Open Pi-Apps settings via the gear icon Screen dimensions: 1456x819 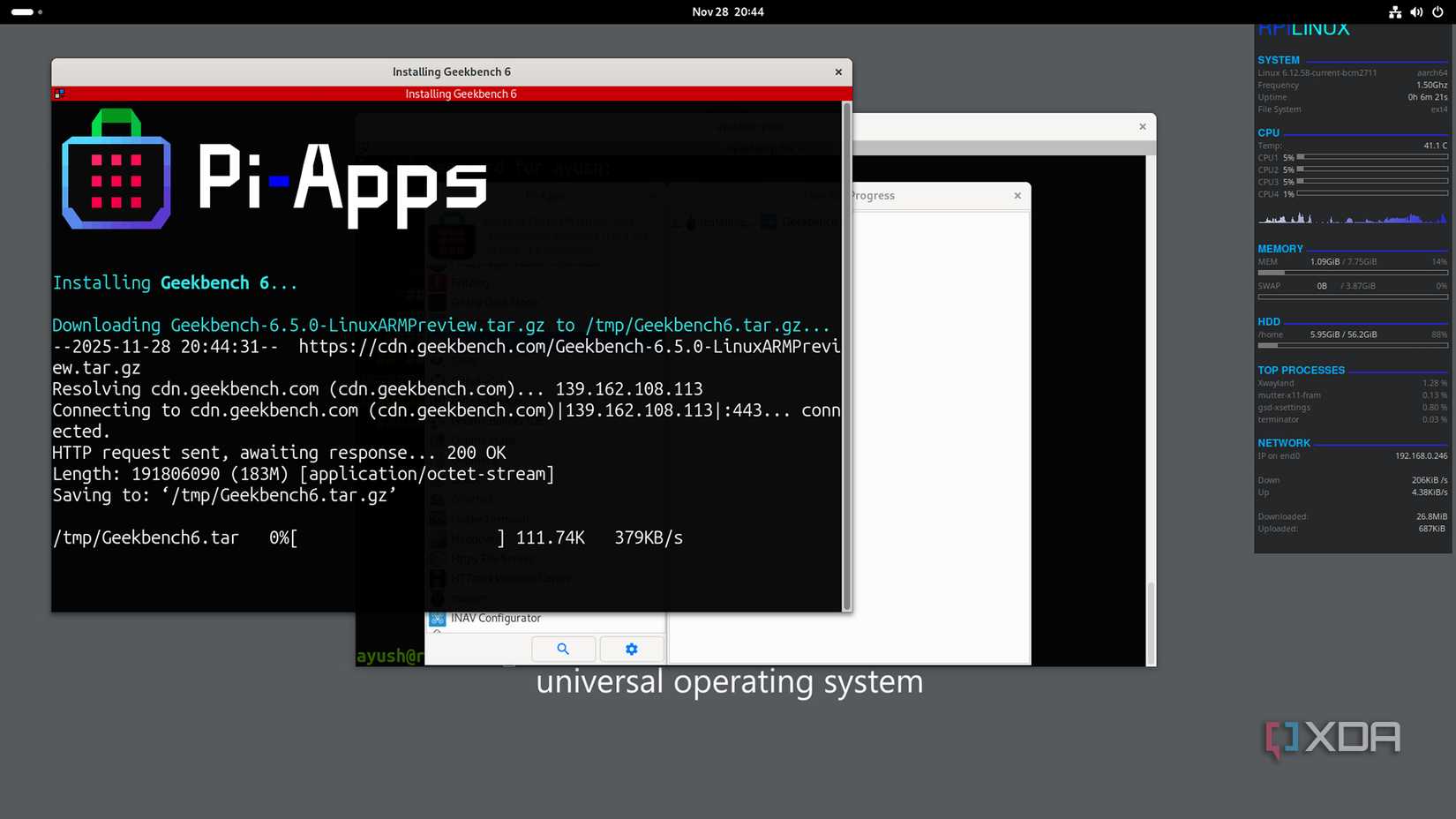(632, 649)
